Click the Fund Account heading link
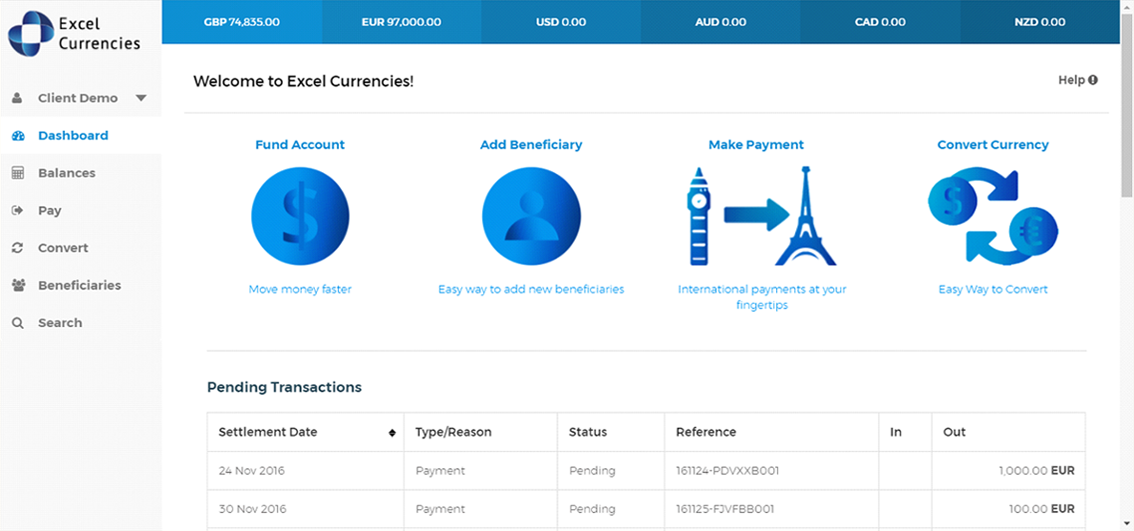 coord(300,145)
